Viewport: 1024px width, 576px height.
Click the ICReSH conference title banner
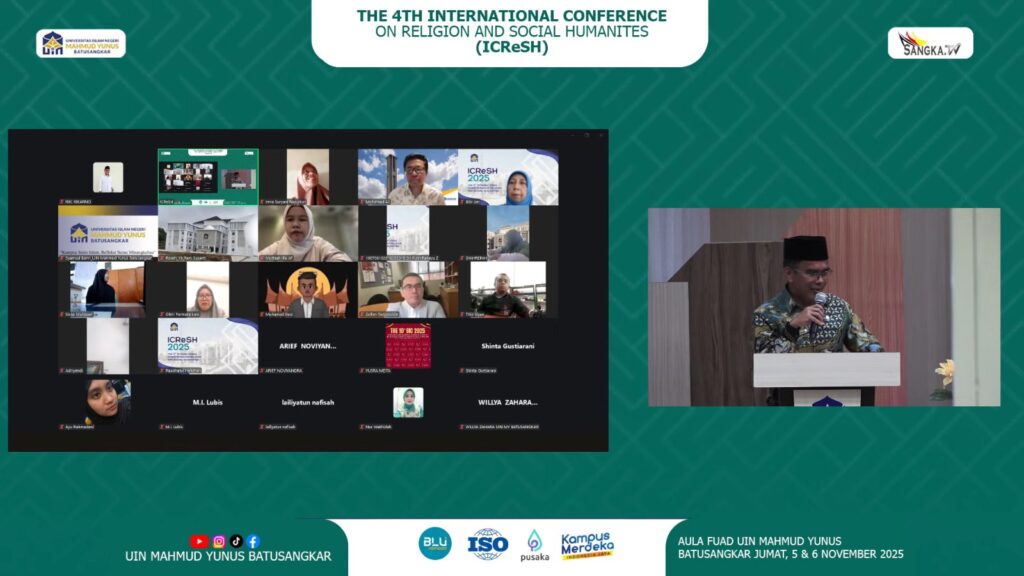pyautogui.click(x=511, y=31)
